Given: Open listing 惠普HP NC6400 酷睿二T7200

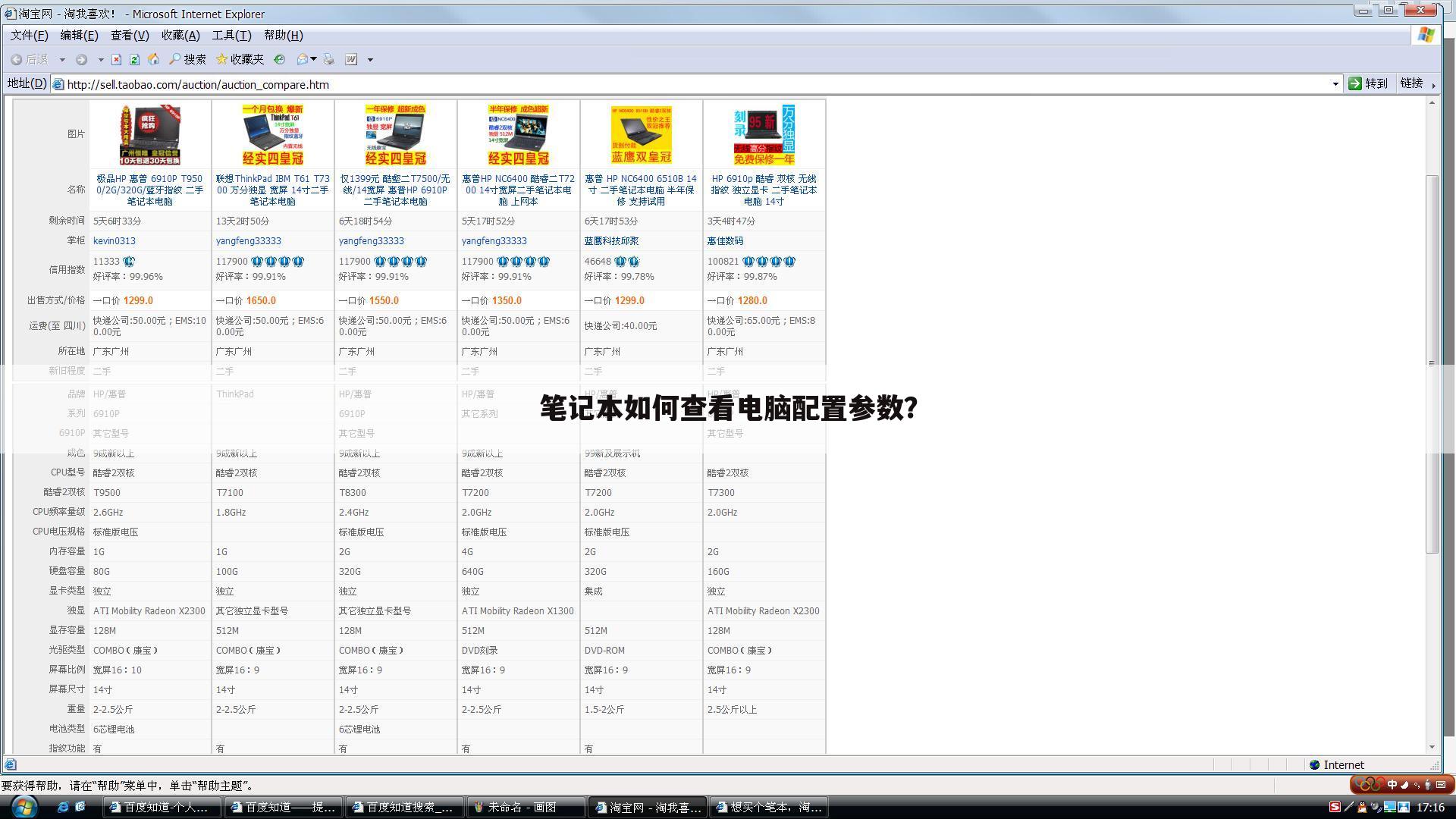Looking at the screenshot, I should point(518,190).
